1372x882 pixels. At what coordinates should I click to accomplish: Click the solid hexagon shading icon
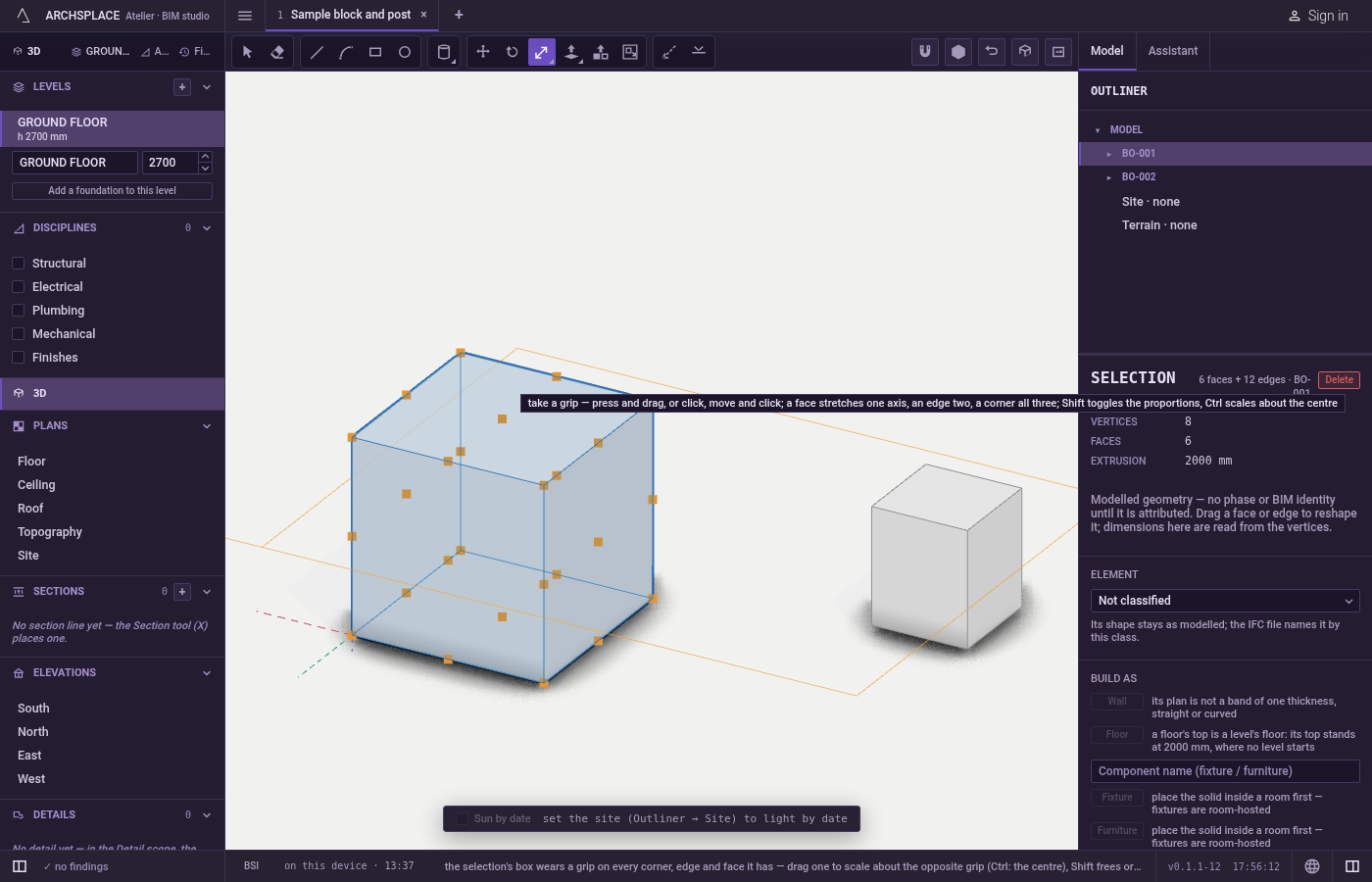958,52
